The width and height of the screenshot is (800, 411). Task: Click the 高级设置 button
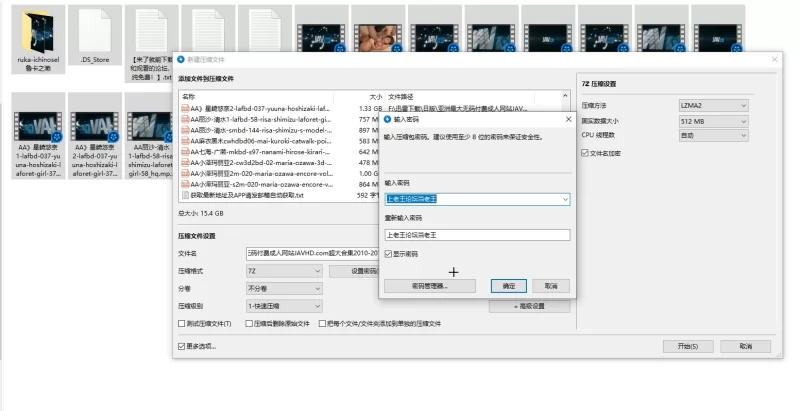[529, 306]
